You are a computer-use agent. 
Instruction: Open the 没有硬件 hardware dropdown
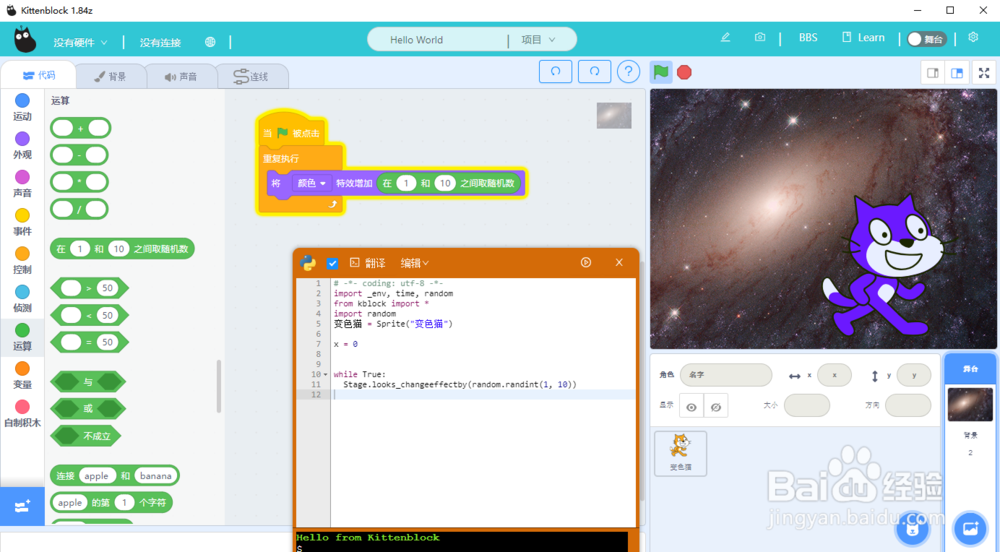[x=80, y=42]
